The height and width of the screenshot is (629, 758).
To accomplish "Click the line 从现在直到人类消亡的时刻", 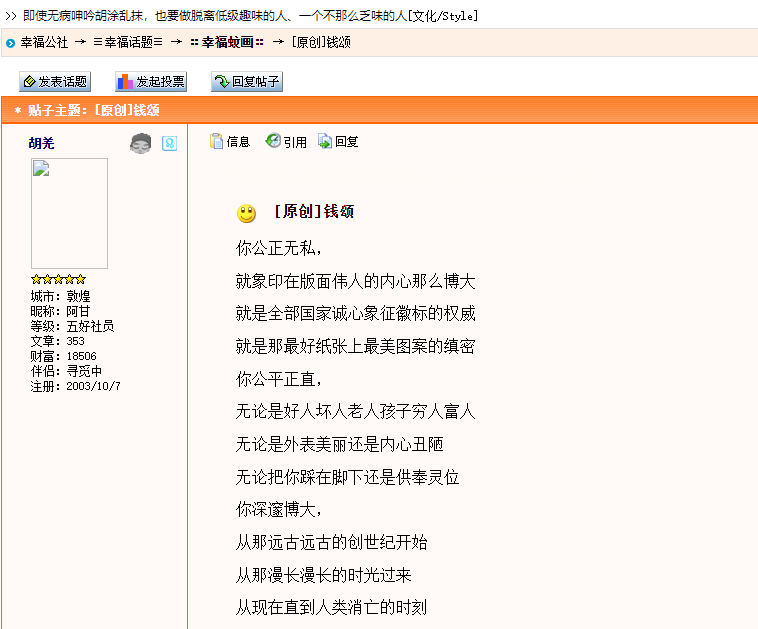I will 332,607.
